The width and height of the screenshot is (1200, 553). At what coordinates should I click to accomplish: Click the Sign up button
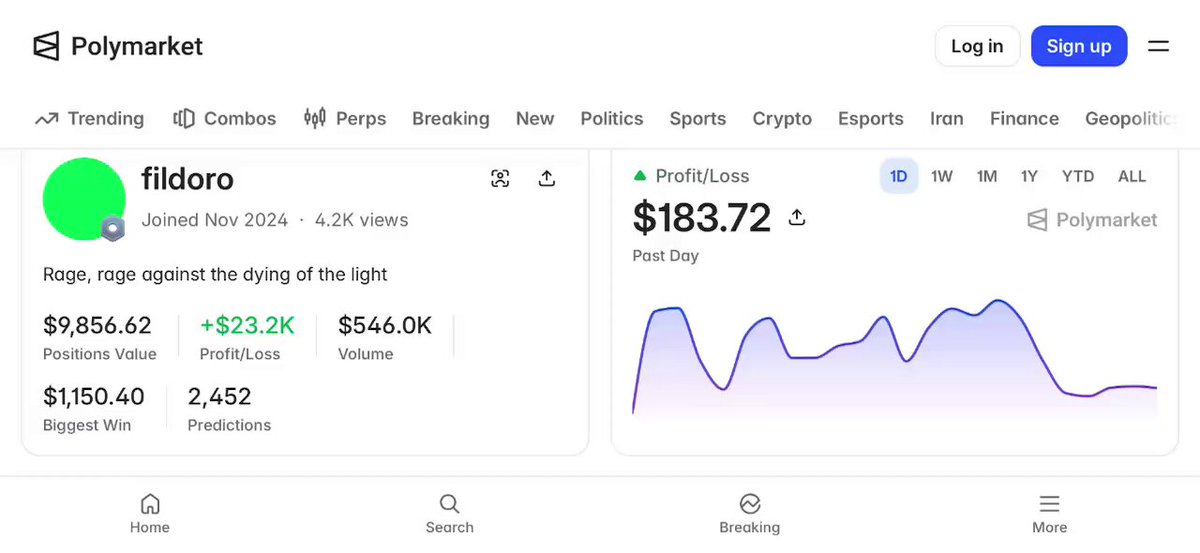click(x=1079, y=46)
